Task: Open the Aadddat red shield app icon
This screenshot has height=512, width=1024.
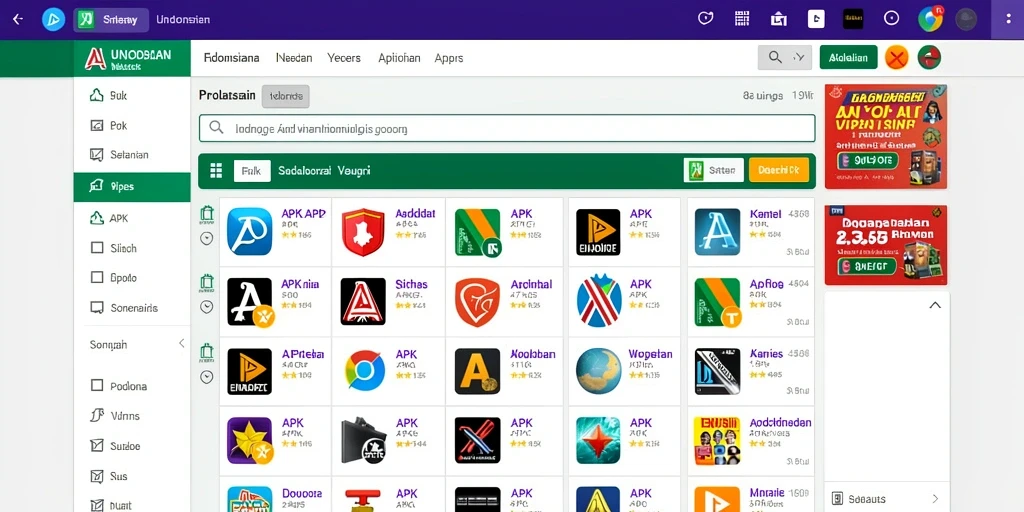Action: (363, 232)
